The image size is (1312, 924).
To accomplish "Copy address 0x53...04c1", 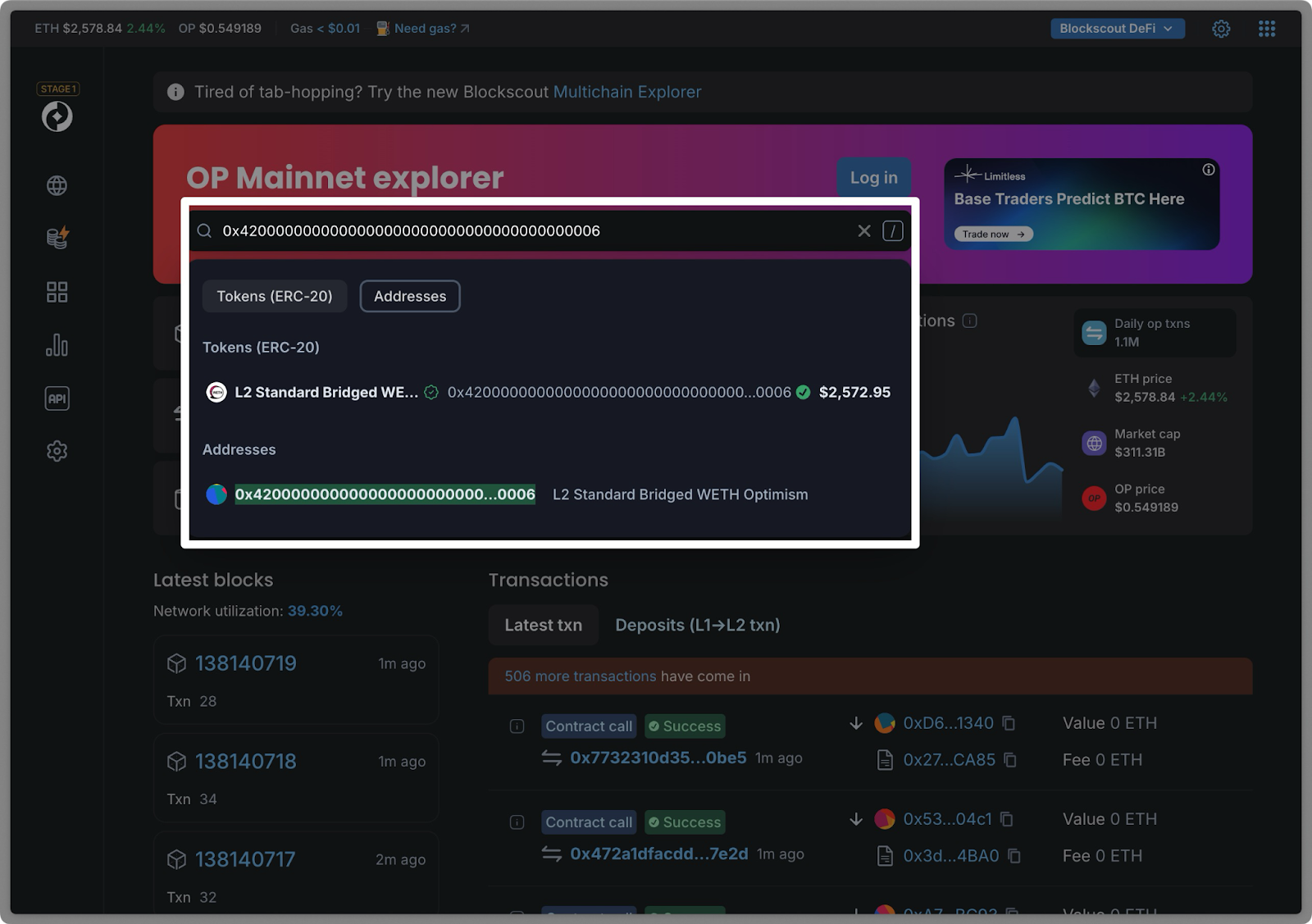I will tap(1007, 819).
